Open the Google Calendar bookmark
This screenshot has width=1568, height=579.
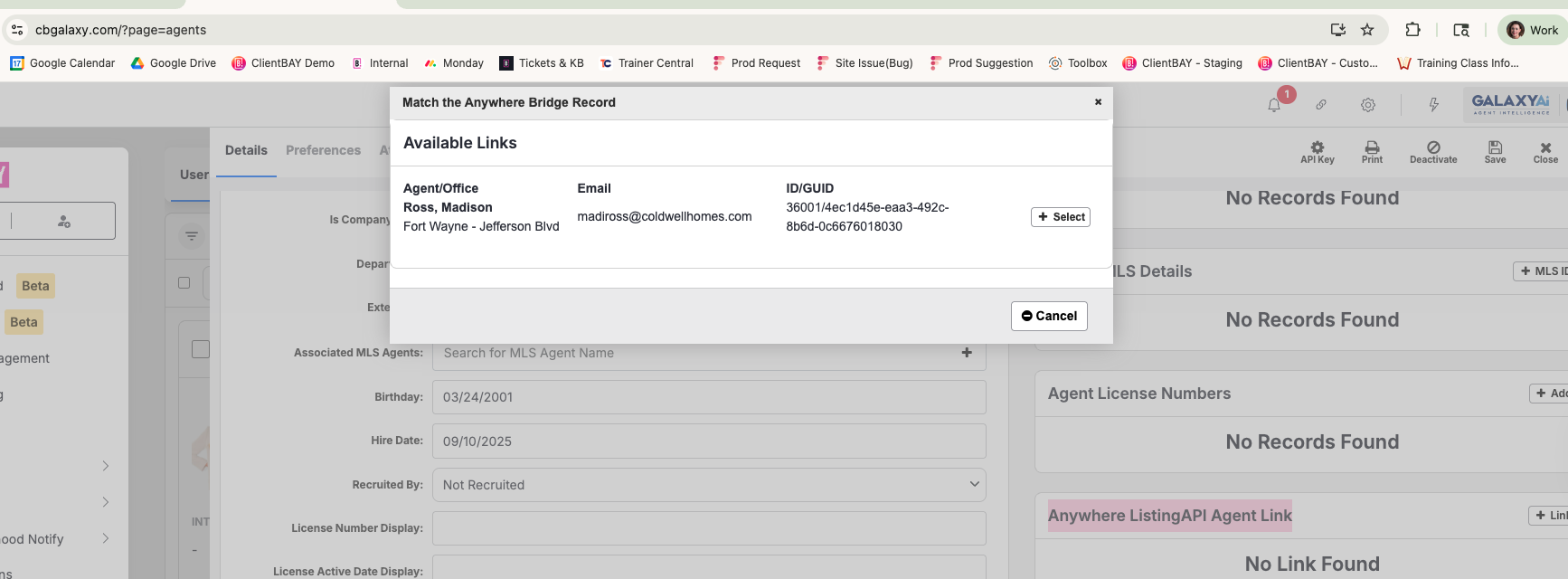coord(62,63)
